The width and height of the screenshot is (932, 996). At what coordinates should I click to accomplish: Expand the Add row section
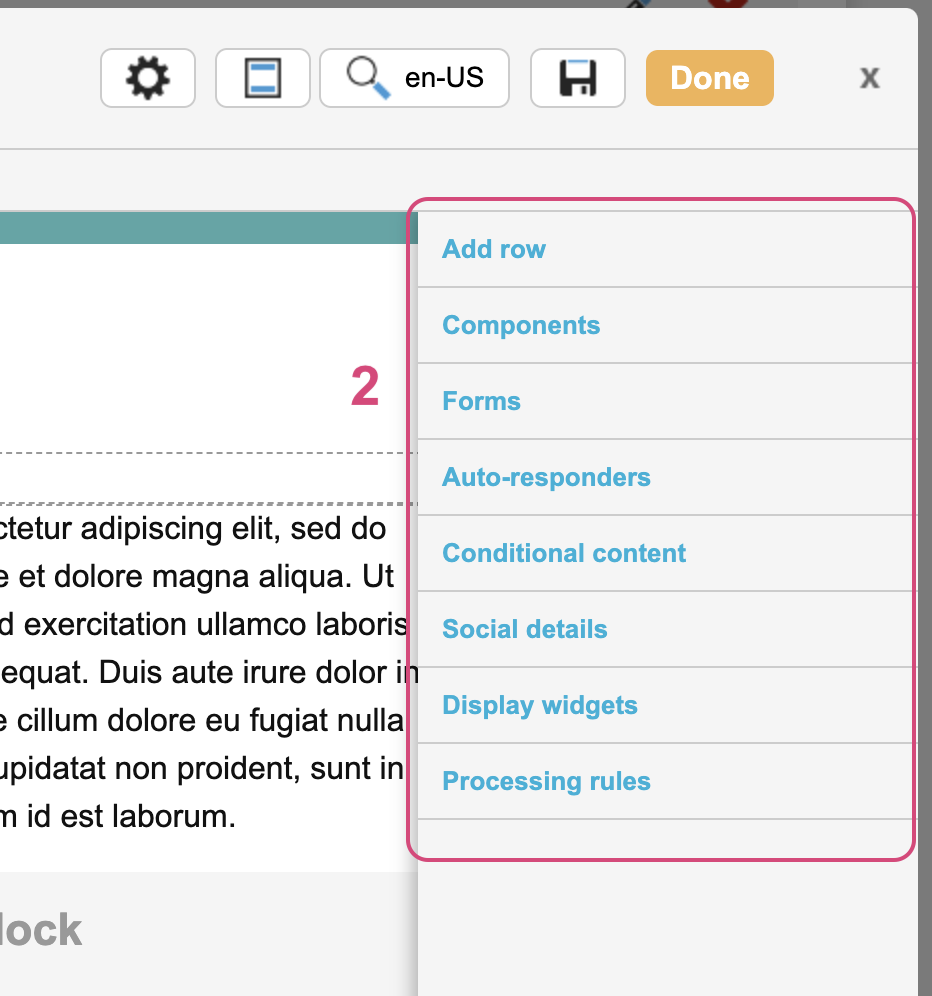pyautogui.click(x=494, y=249)
